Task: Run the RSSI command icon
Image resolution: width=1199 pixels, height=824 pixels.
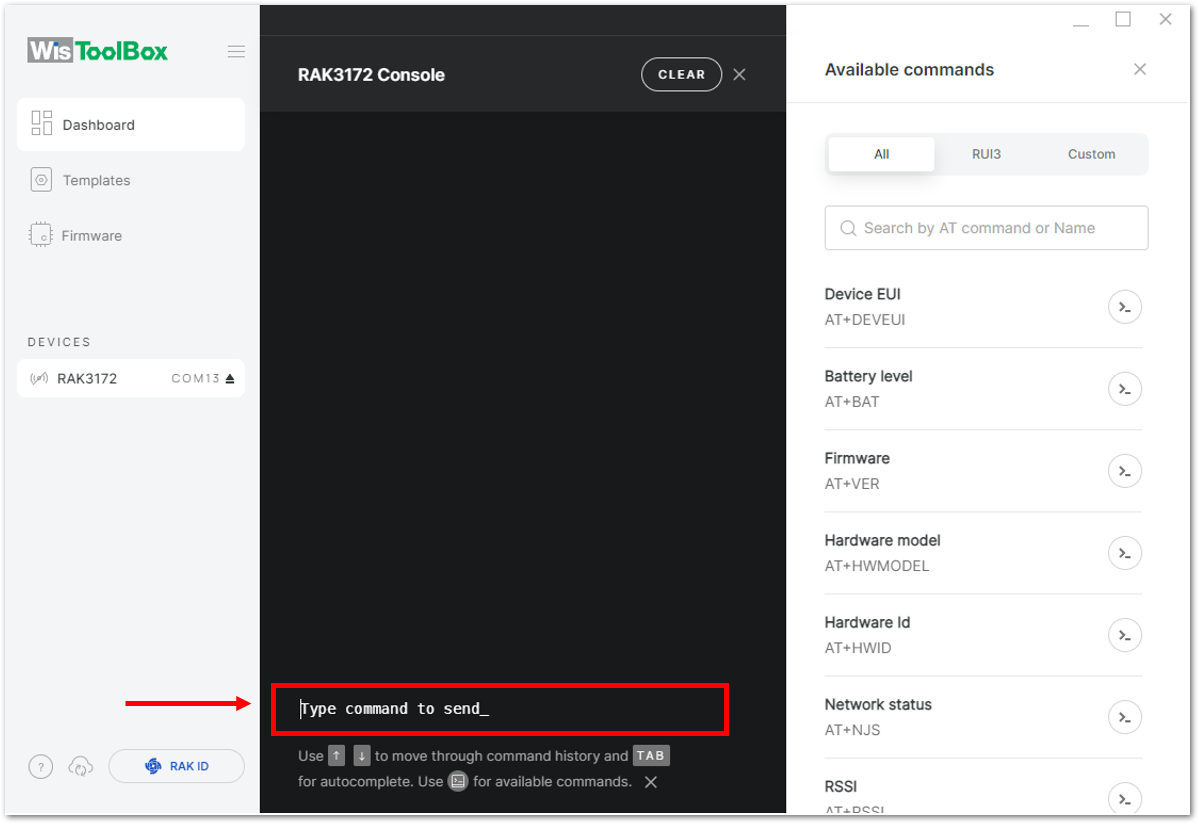Action: pyautogui.click(x=1124, y=799)
